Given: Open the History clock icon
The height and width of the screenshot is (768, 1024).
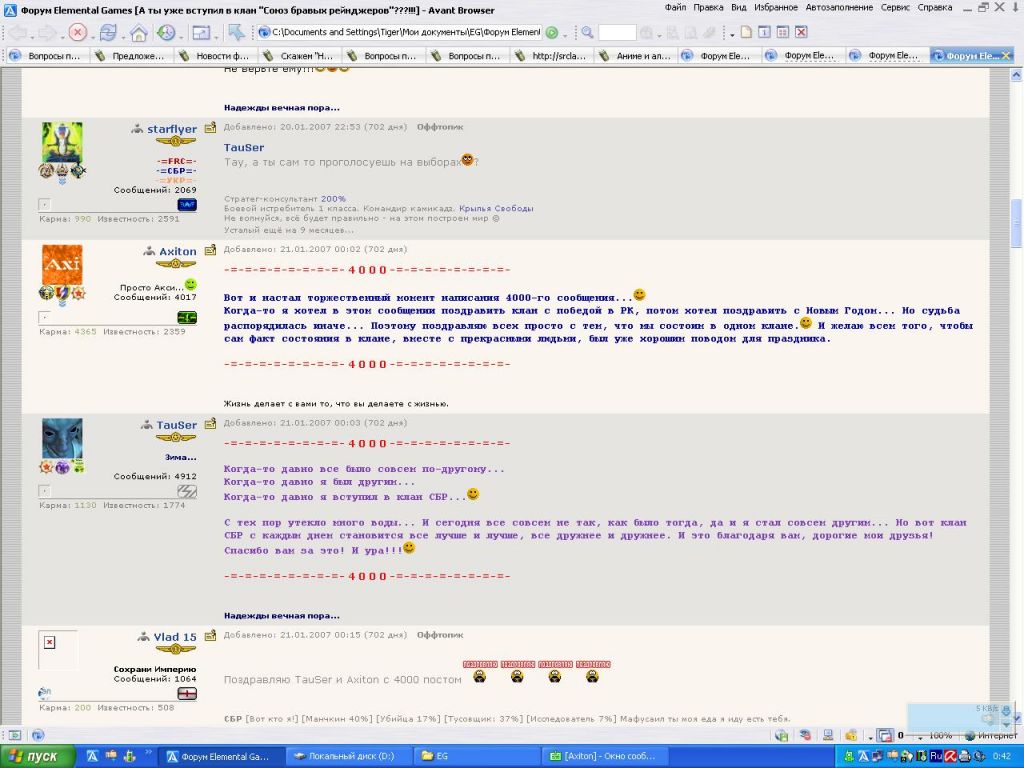Looking at the screenshot, I should point(166,33).
